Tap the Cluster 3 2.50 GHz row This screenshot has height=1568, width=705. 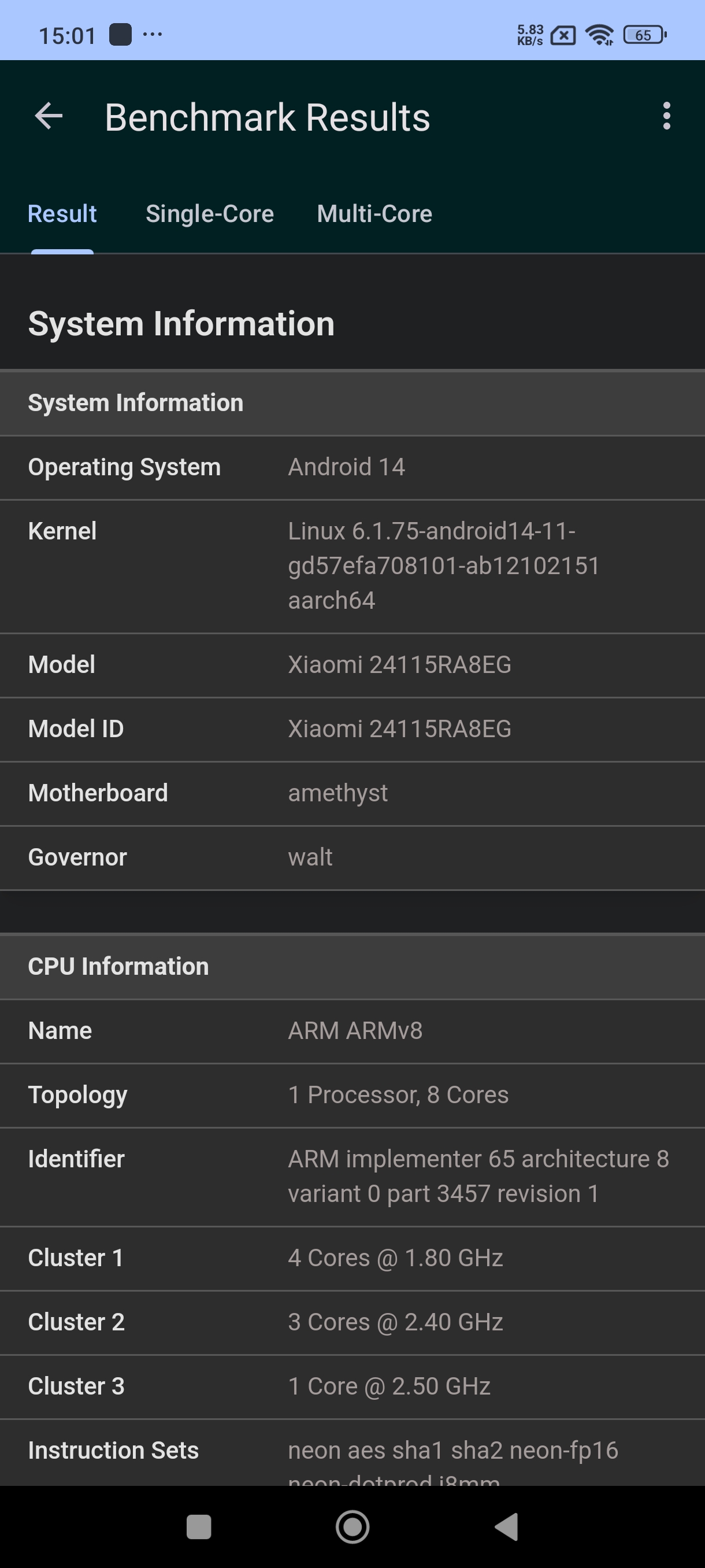coord(352,1386)
